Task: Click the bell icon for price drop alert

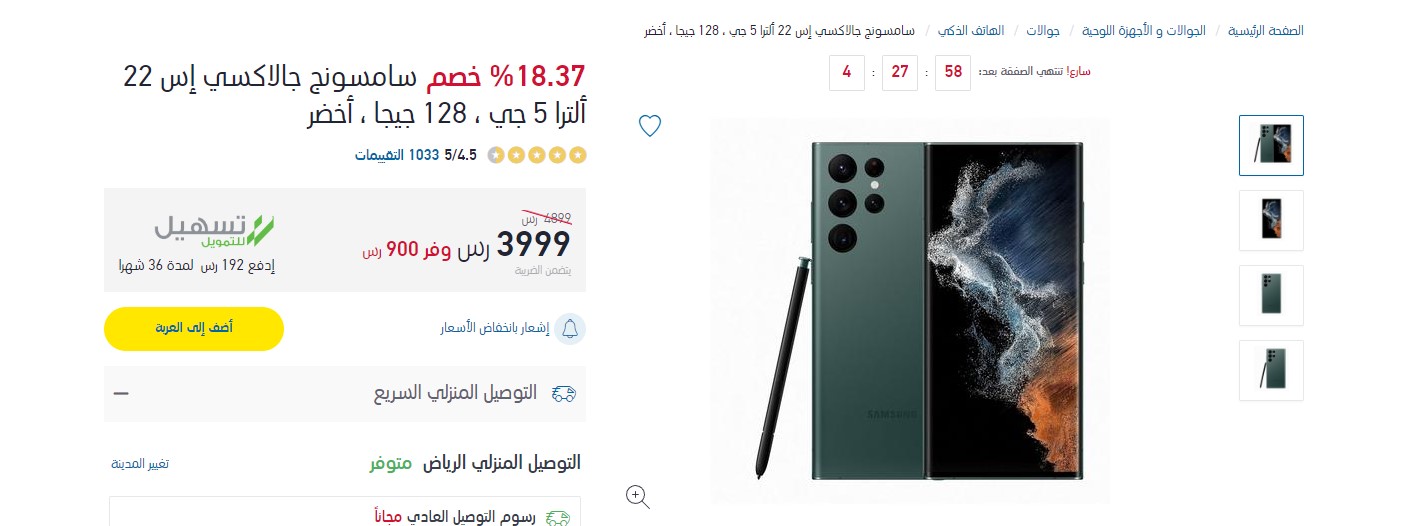Action: pyautogui.click(x=570, y=328)
